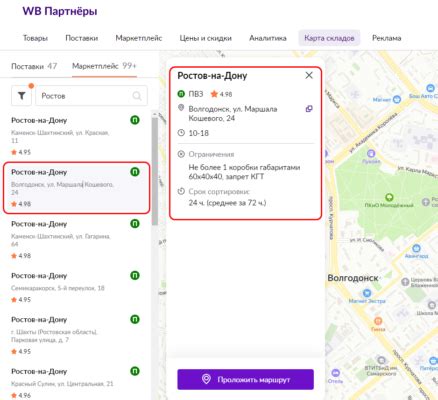Click the WB Партнёры logo
Image resolution: width=438 pixels, height=400 pixels.
pos(60,11)
